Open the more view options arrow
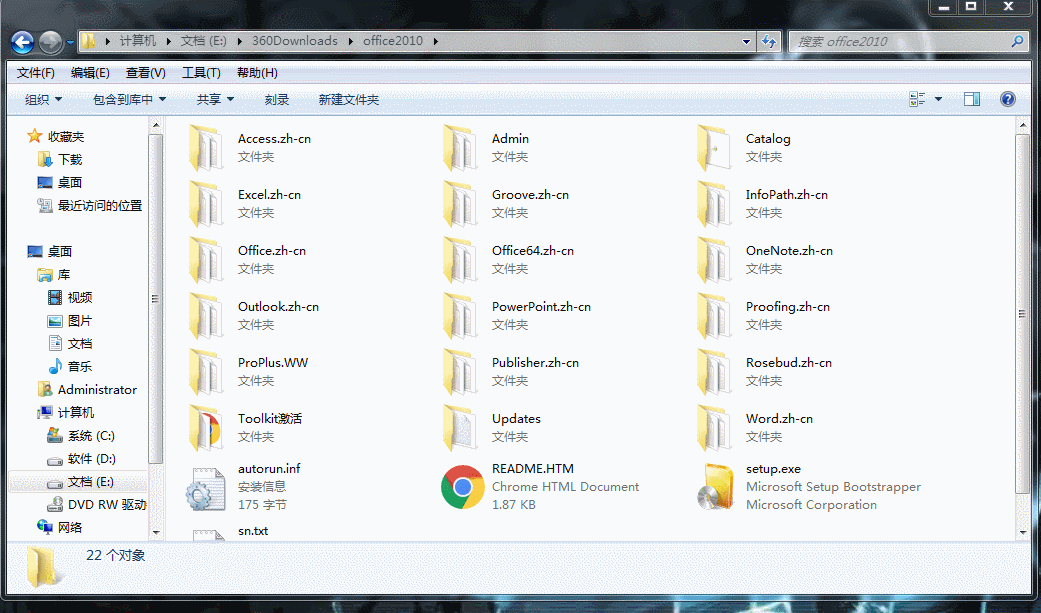 click(x=938, y=99)
